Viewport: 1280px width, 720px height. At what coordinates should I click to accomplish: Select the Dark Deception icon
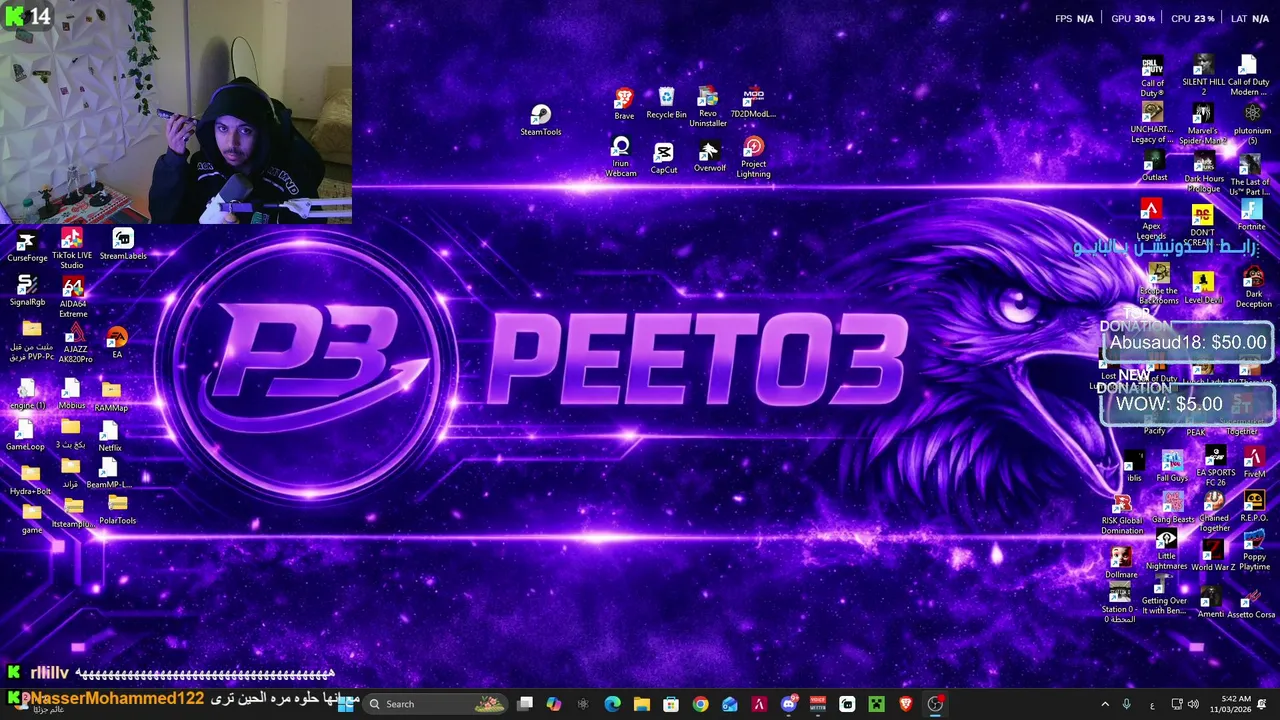(x=1253, y=286)
